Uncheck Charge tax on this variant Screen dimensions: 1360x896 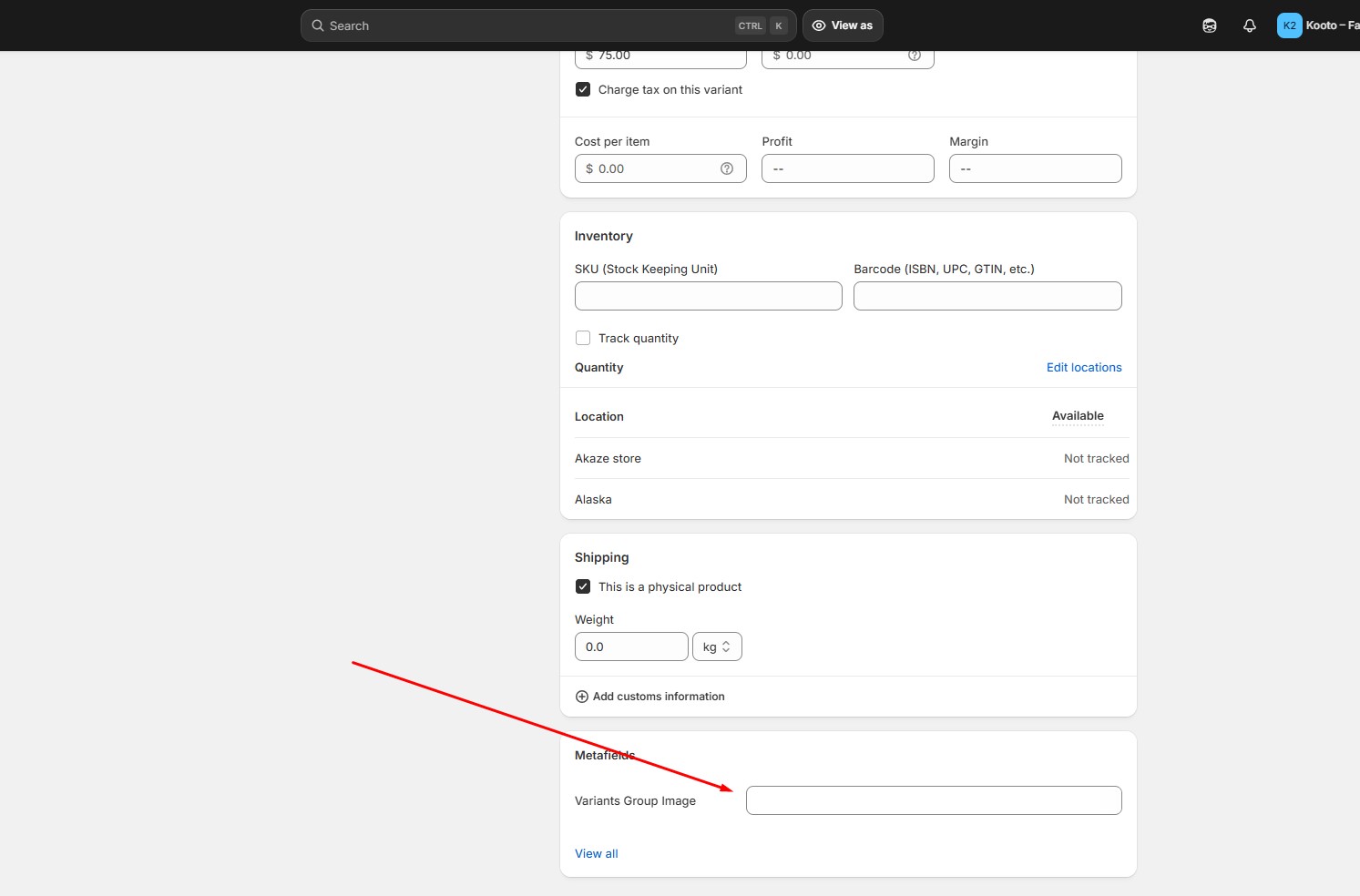point(583,89)
